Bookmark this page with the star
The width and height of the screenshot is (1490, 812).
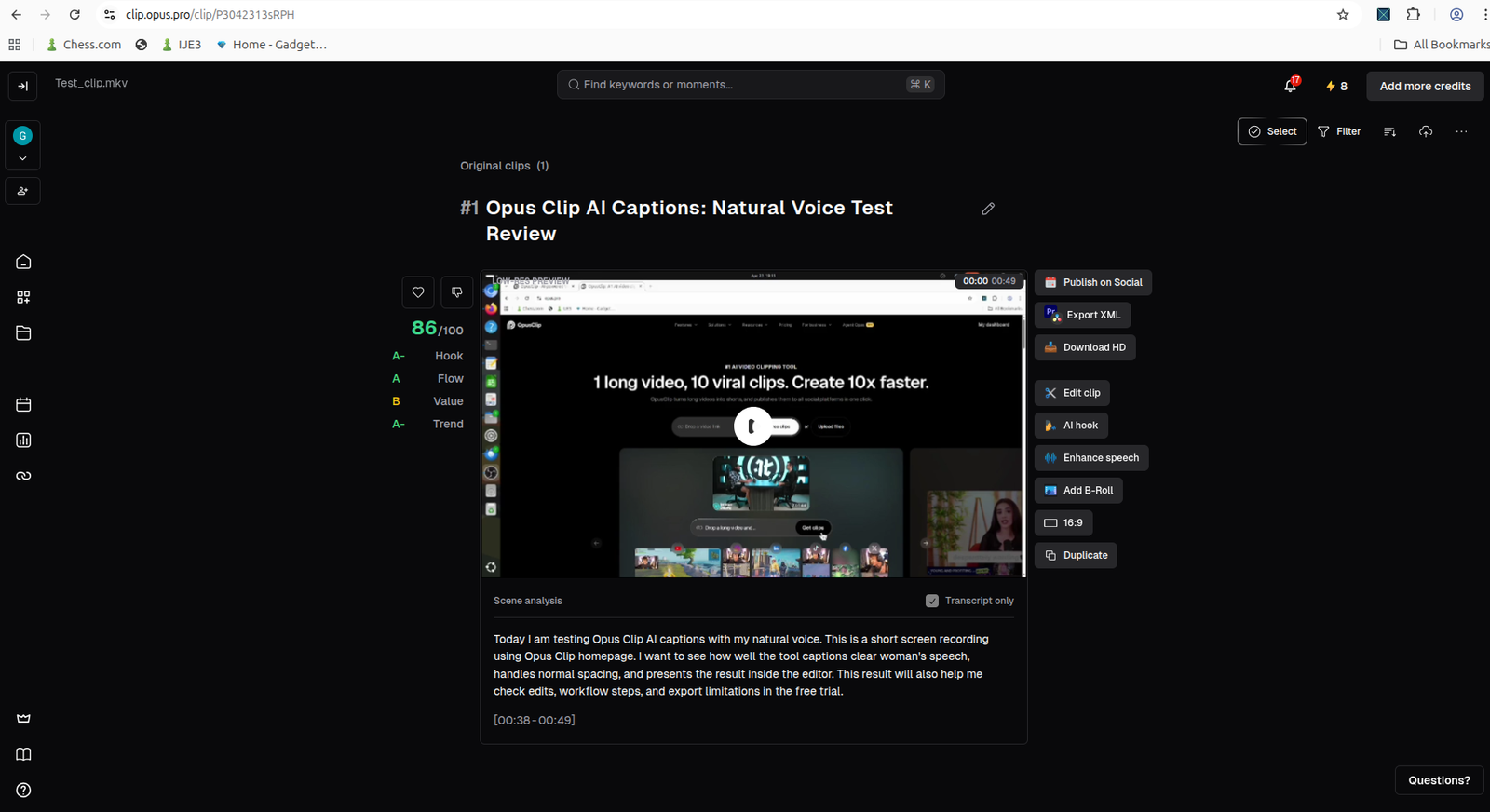point(1343,15)
